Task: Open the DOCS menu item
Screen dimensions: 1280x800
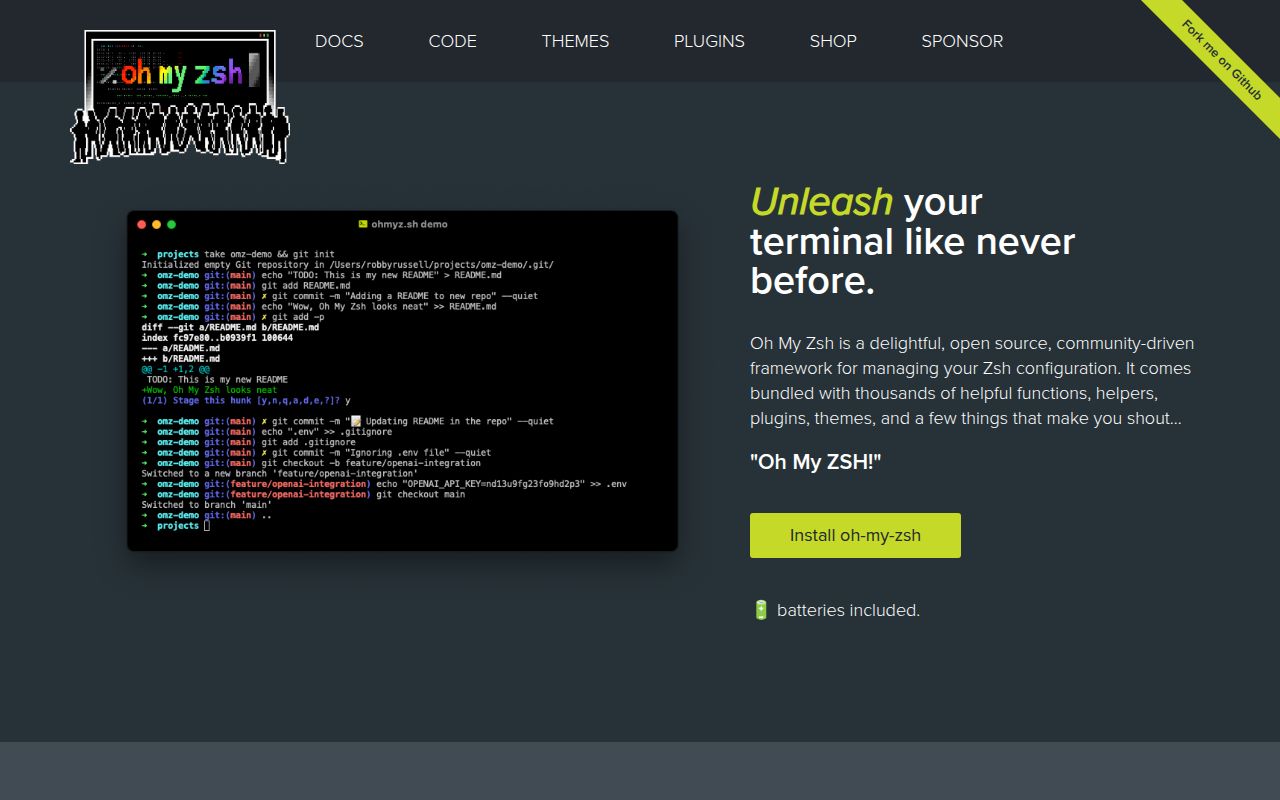Action: click(x=339, y=41)
